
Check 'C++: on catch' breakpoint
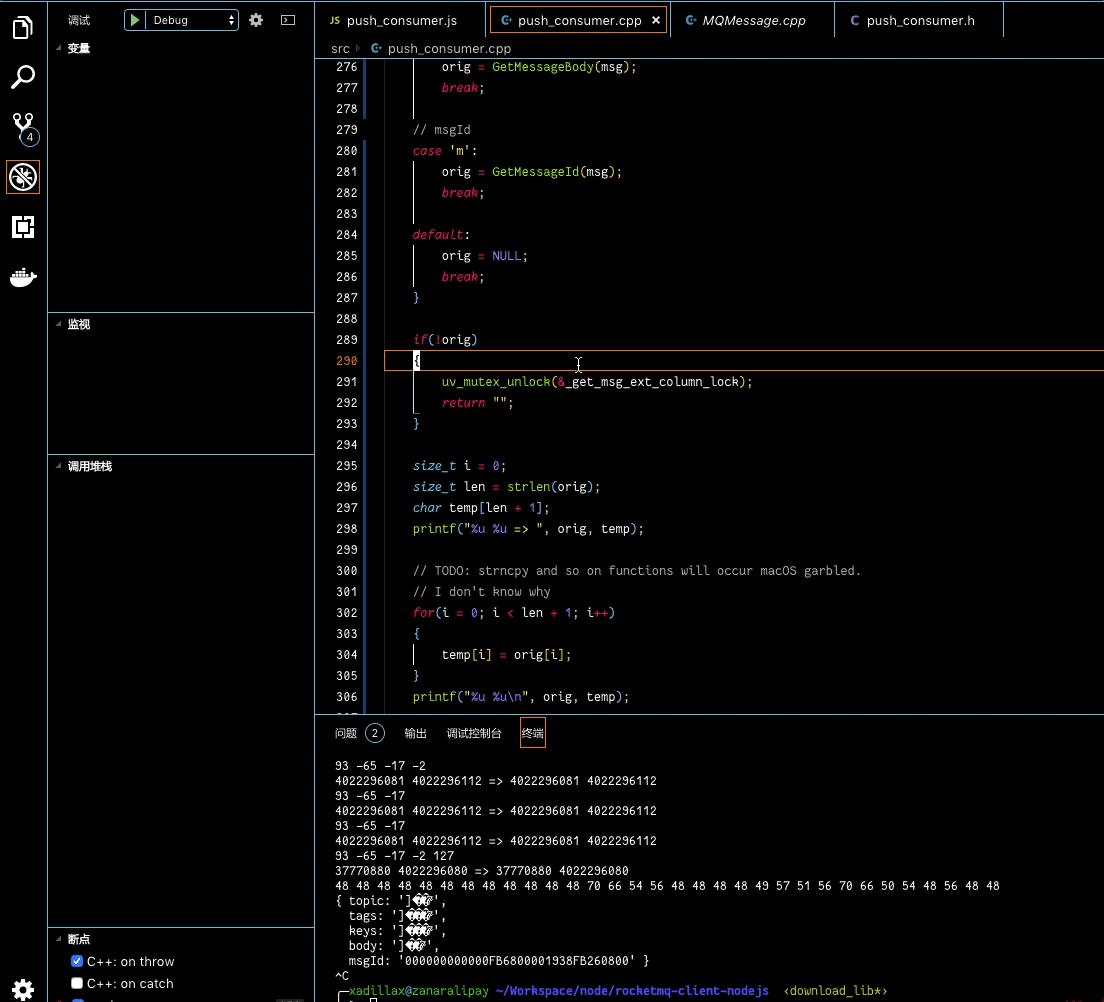(x=77, y=983)
